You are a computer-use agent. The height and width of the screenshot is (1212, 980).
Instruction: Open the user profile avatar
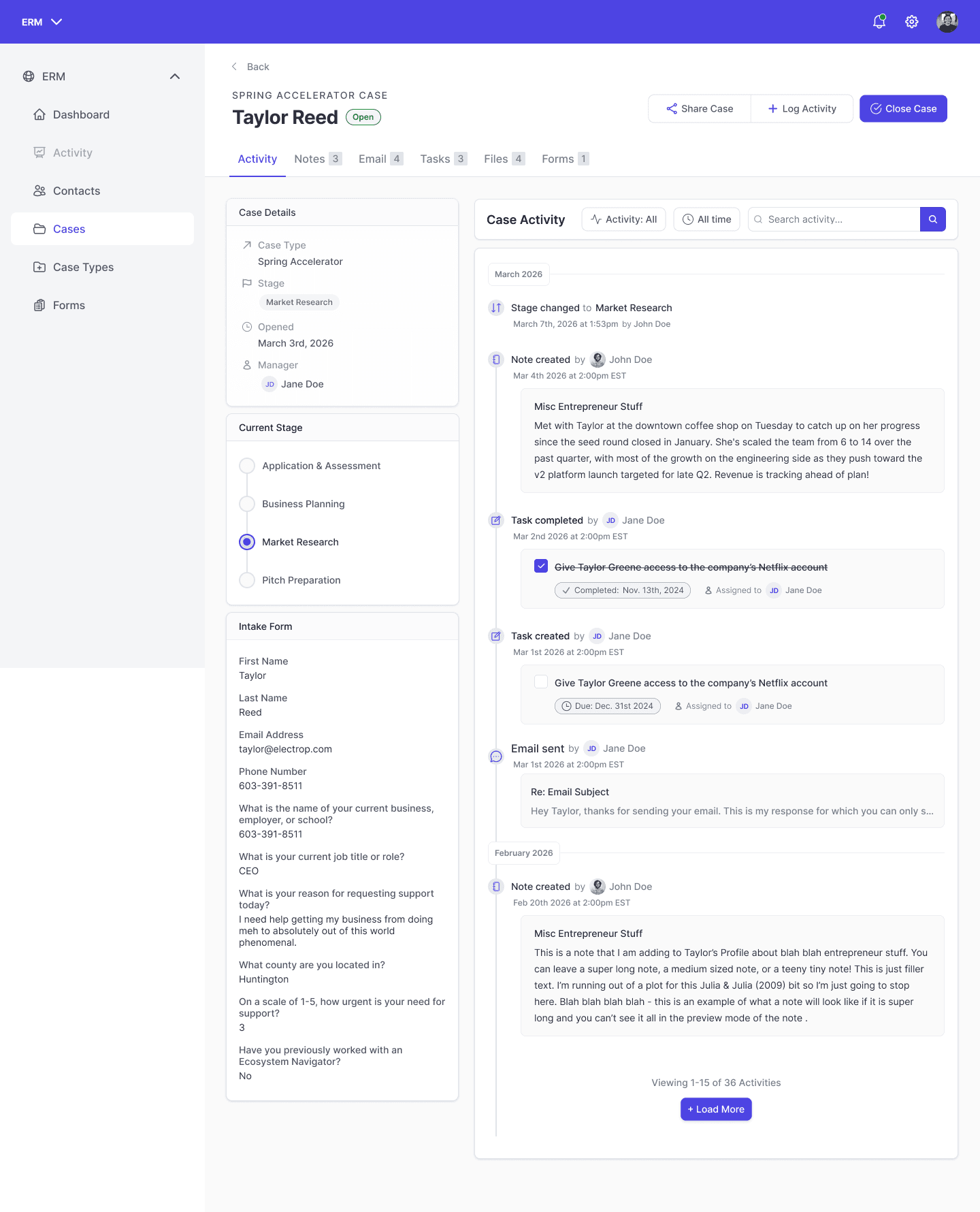(947, 22)
